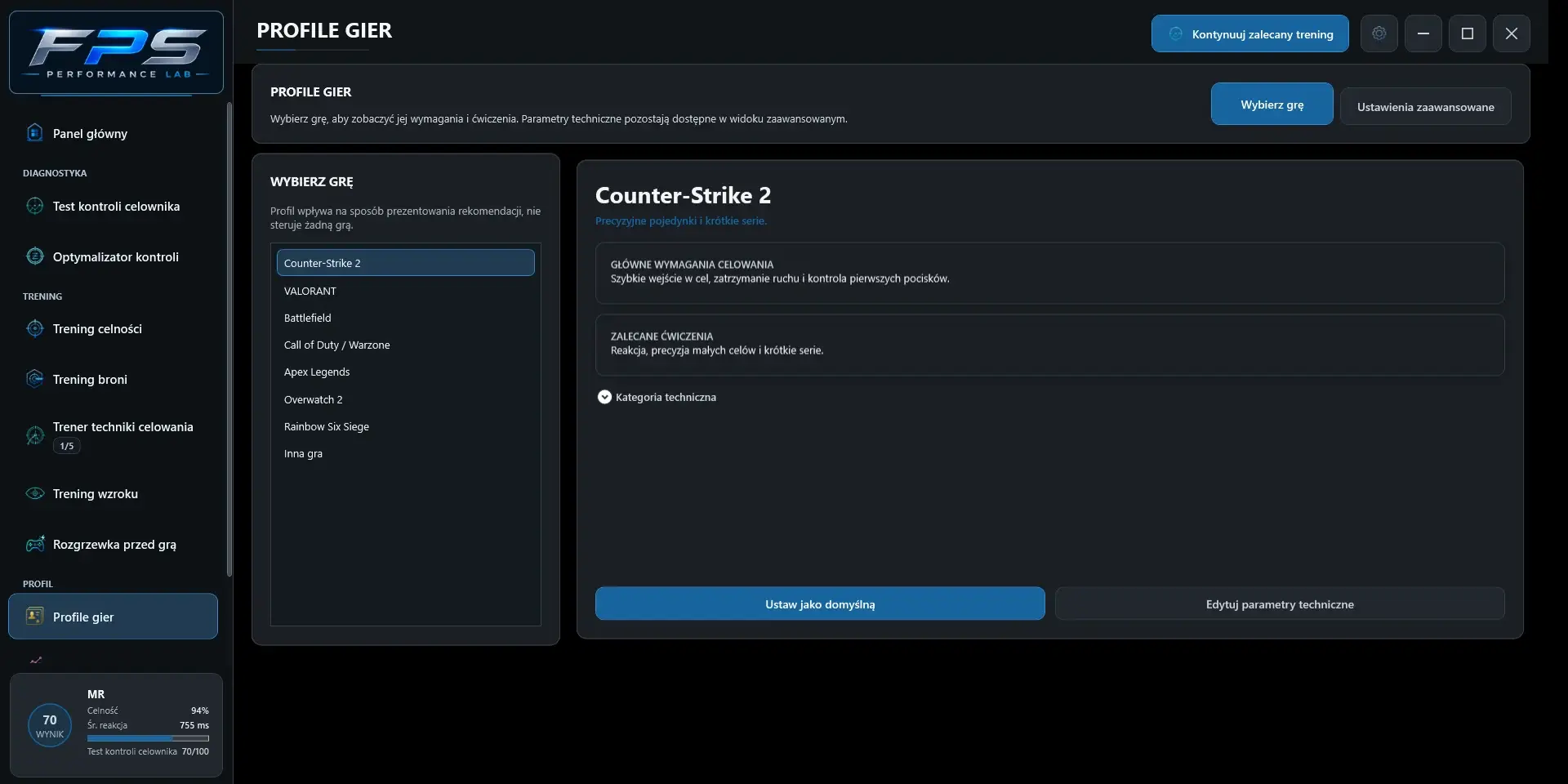Click the 'Precyzyjne pojedynki i krótkie serie.' subtitle

(681, 220)
